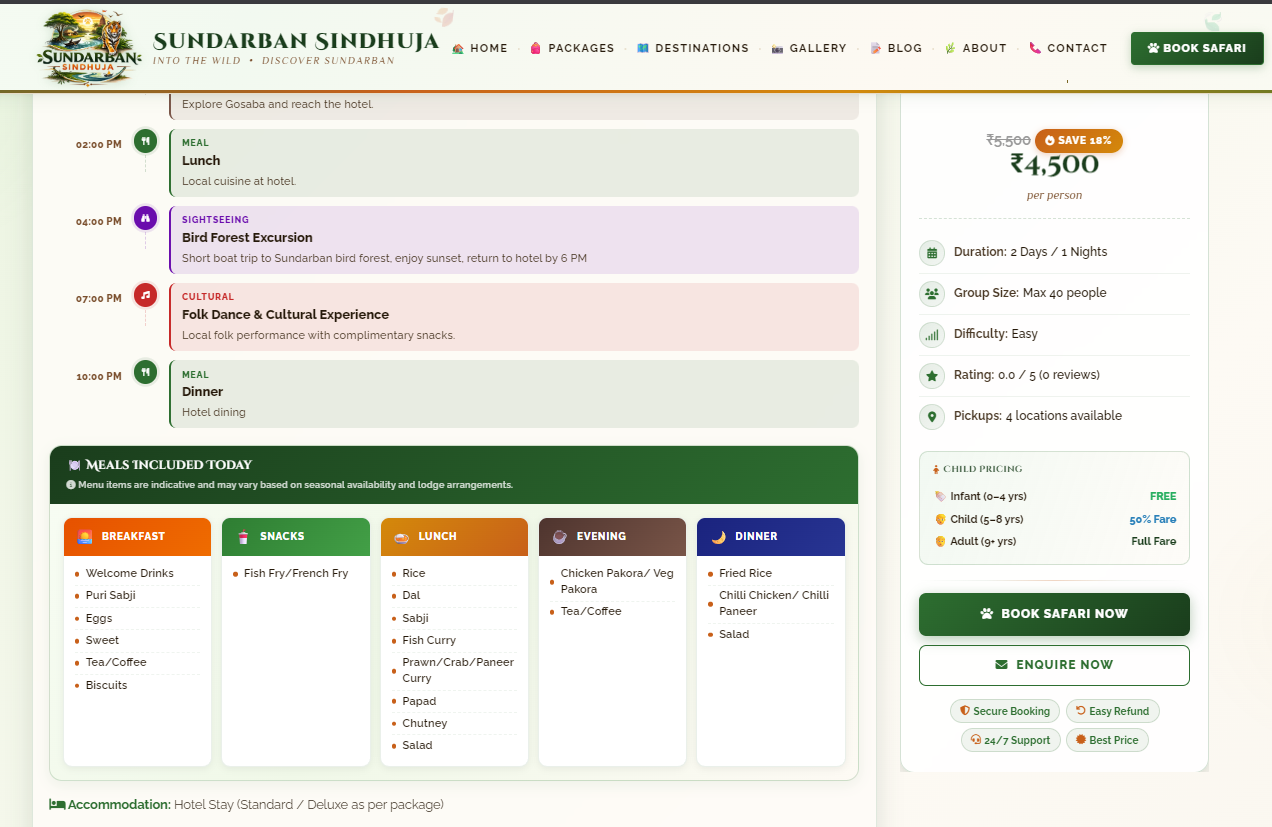This screenshot has width=1272, height=827.
Task: Click the Infant (0–4 yrs) row icon
Action: [x=940, y=497]
